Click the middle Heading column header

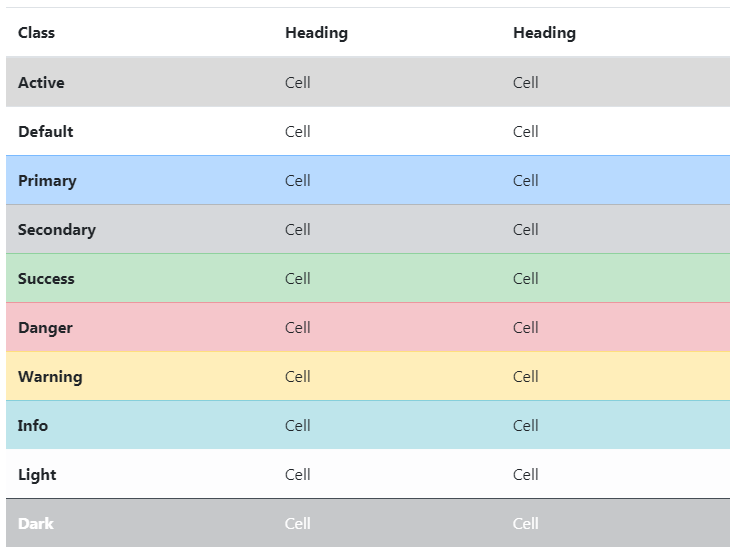(x=316, y=33)
